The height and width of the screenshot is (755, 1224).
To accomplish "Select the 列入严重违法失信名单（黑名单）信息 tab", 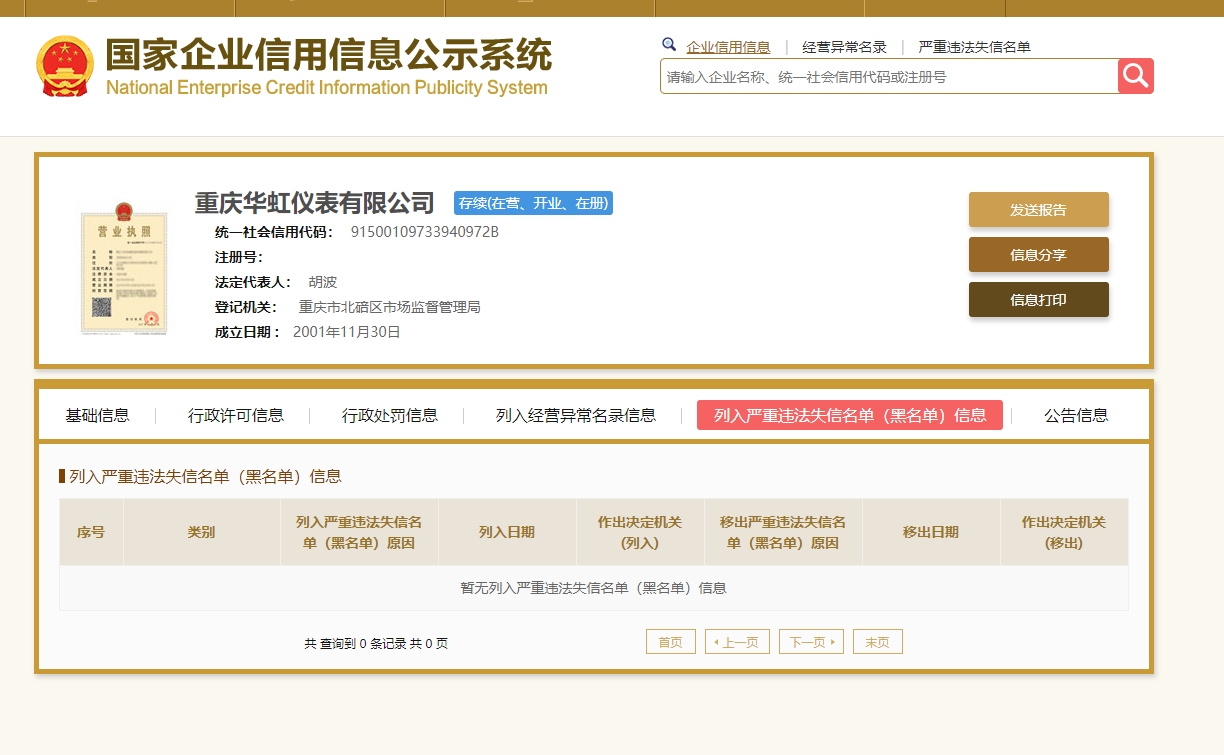I will pyautogui.click(x=850, y=415).
